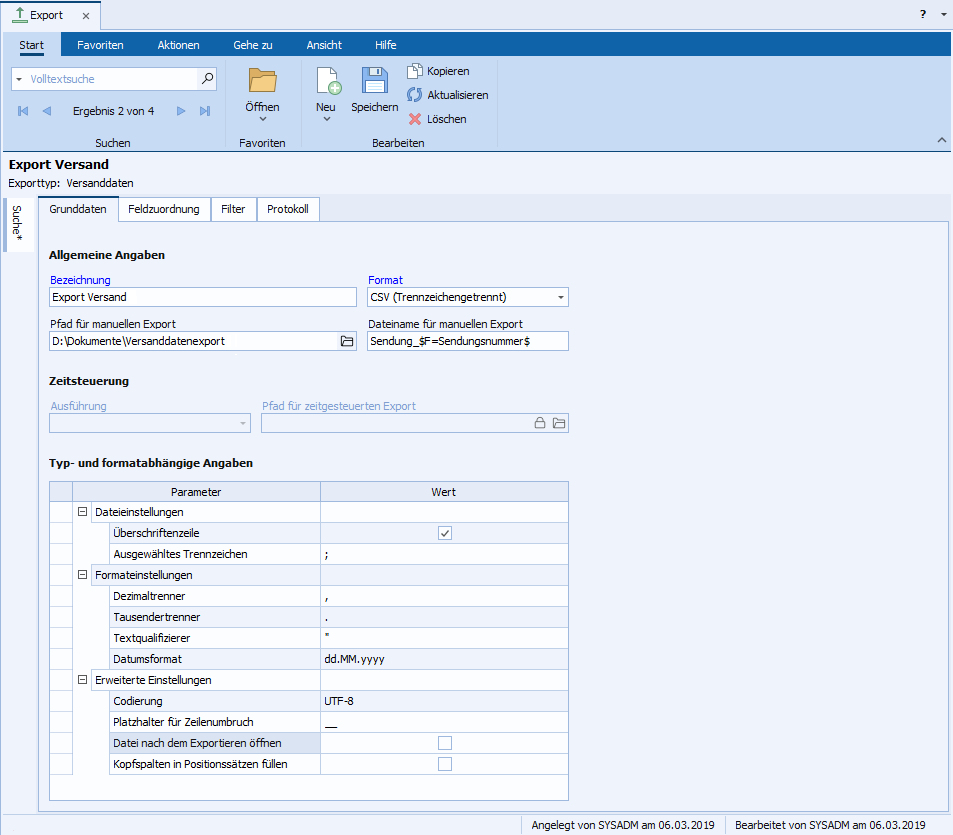
Task: Browse folder for manual export path
Action: click(x=347, y=341)
